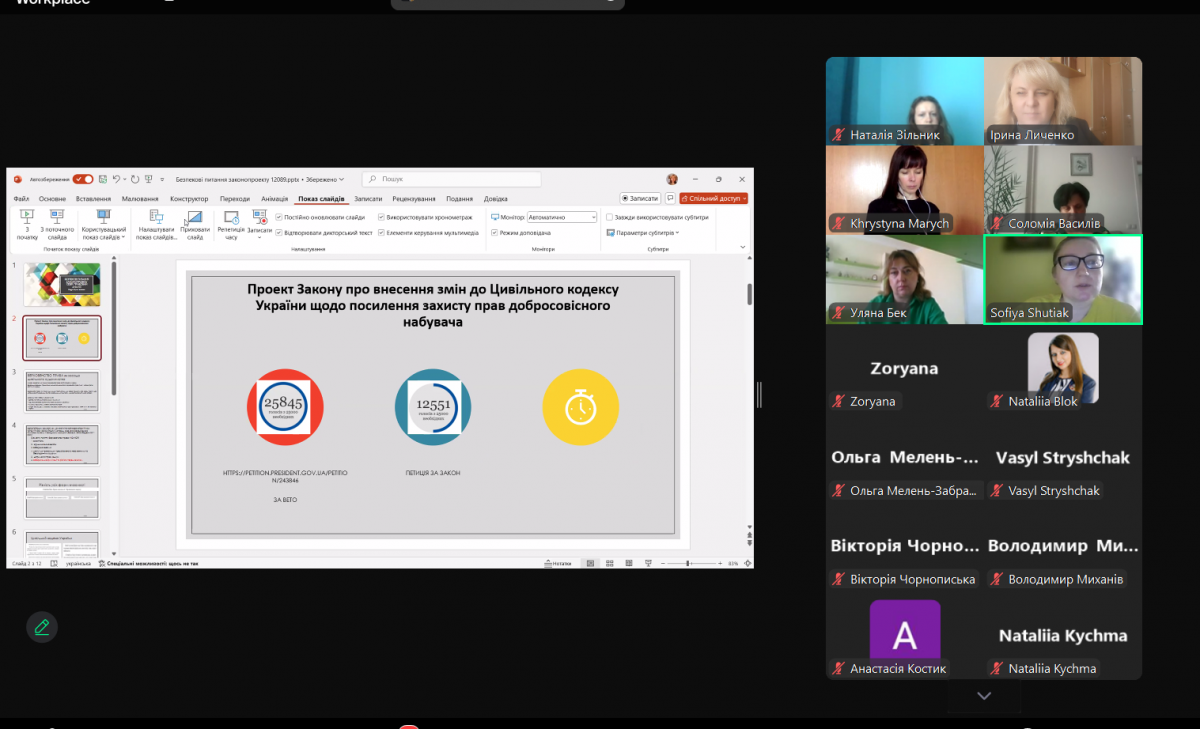Open the Файл menu
This screenshot has width=1200, height=729.
pos(21,199)
